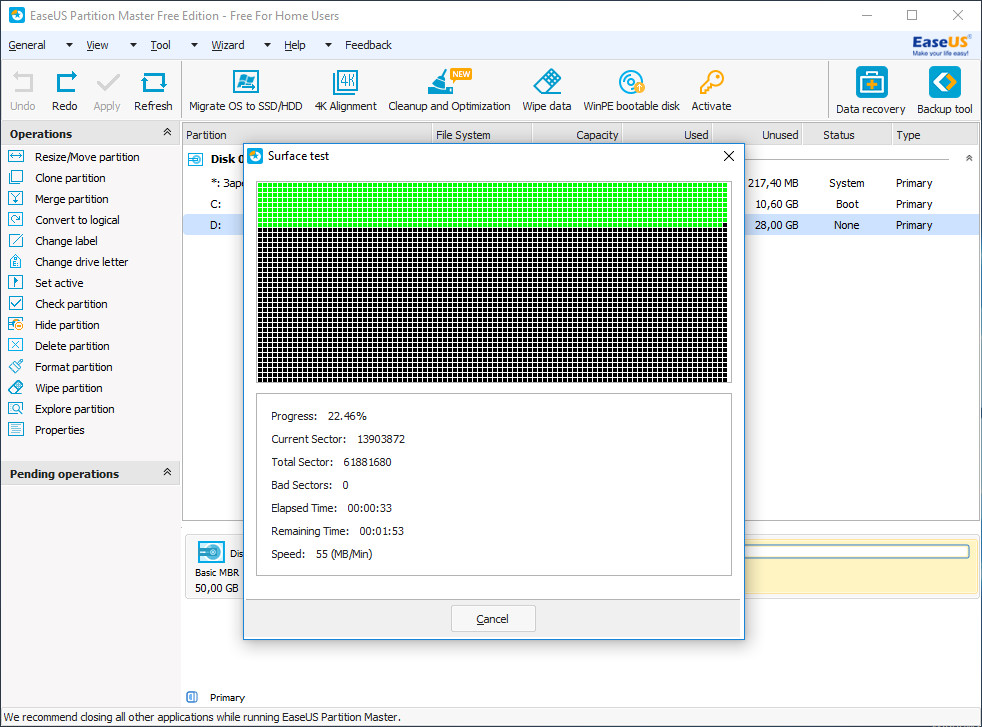
Task: Collapse the Operations panel
Action: [167, 132]
